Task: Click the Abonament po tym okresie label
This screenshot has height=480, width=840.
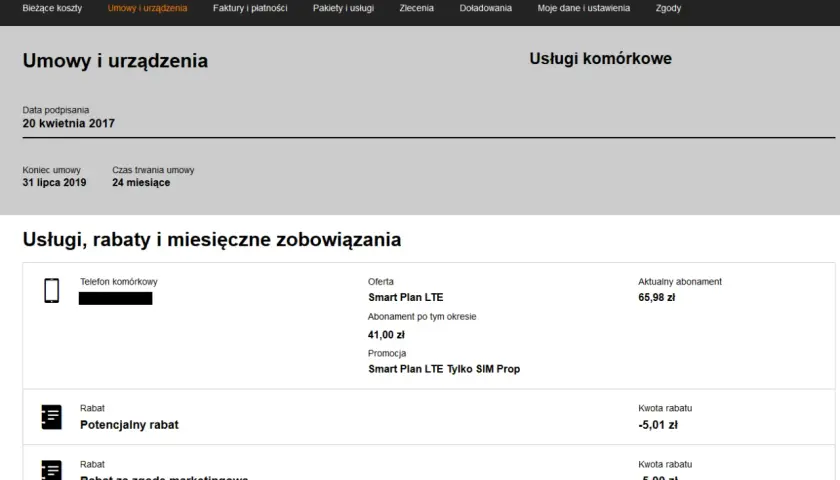Action: (x=422, y=317)
